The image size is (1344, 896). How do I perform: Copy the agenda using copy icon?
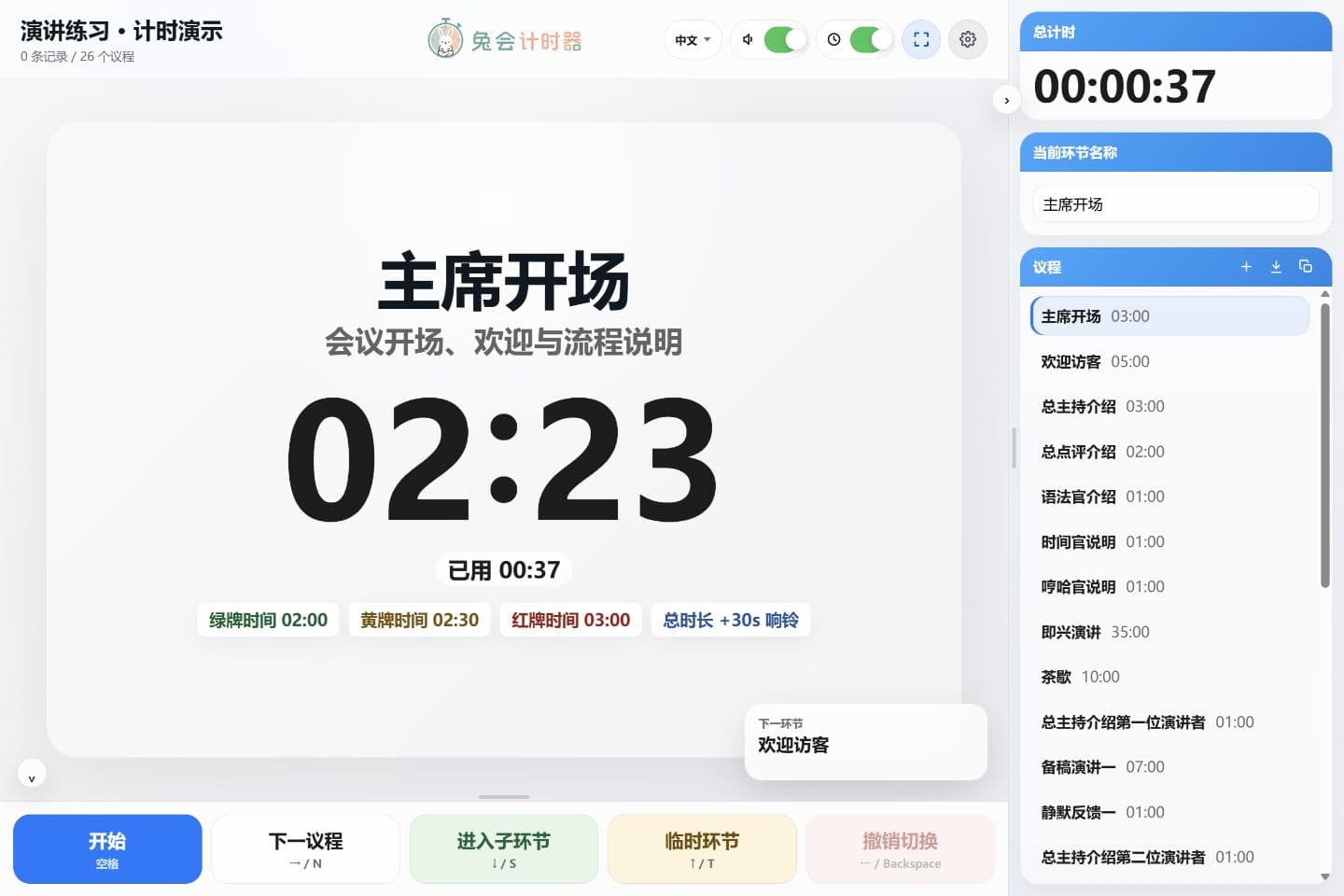[x=1306, y=267]
